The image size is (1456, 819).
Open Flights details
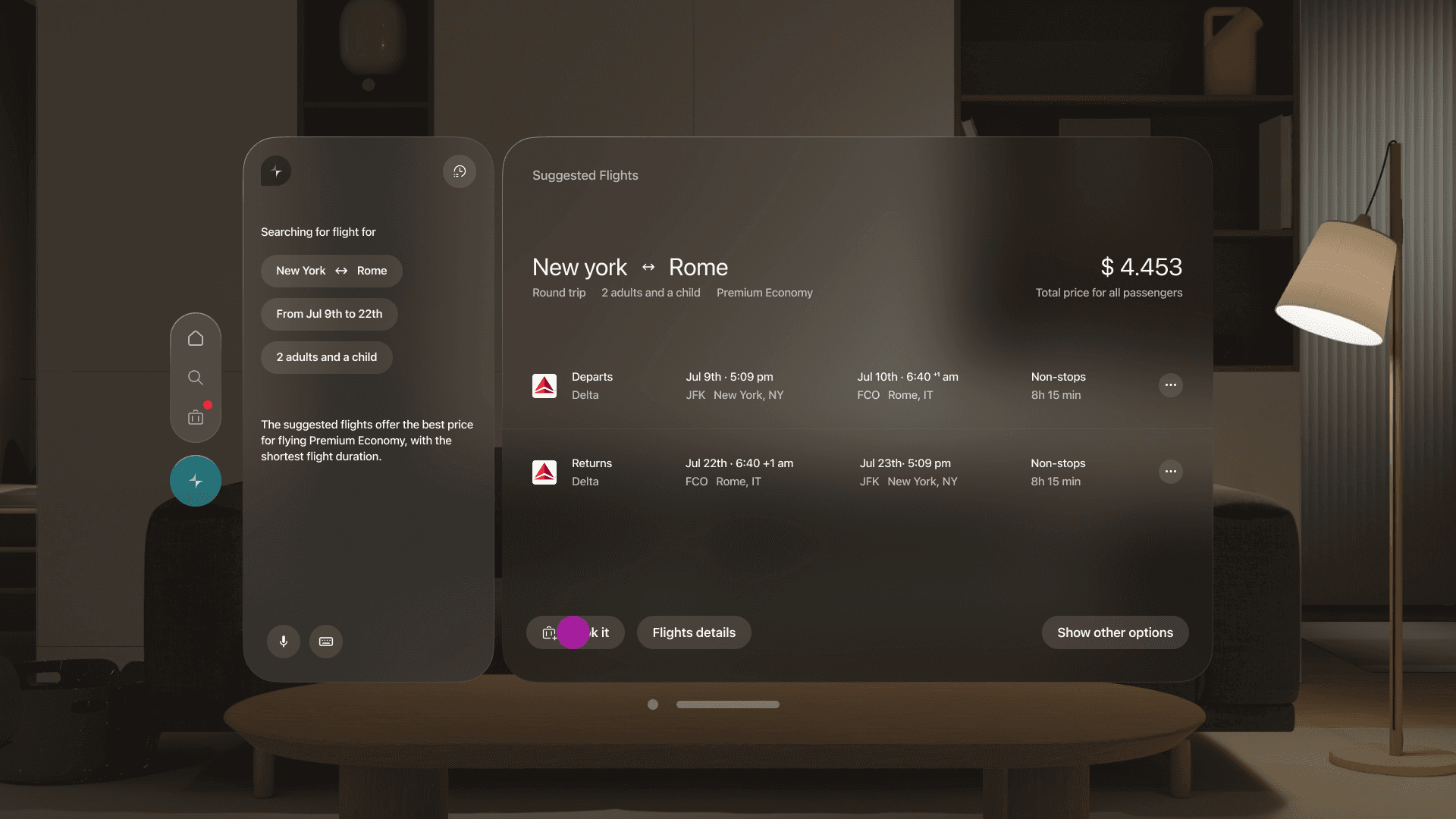pyautogui.click(x=694, y=632)
